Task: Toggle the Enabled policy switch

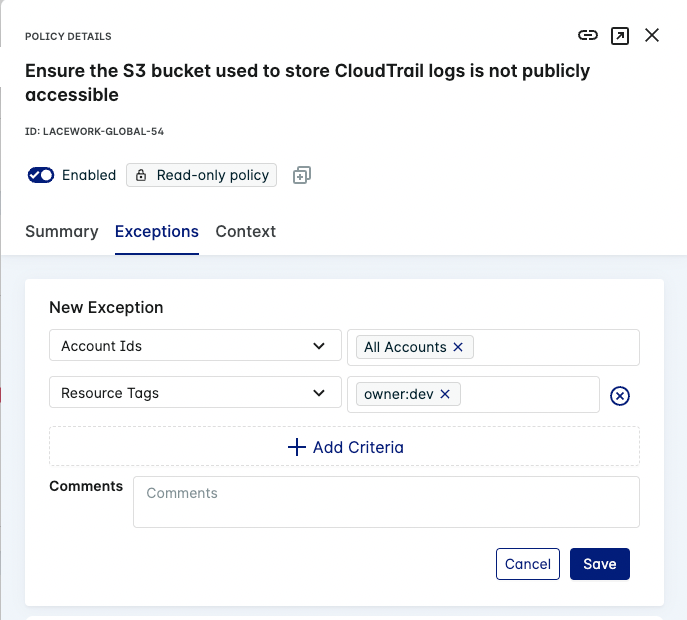Action: tap(41, 175)
